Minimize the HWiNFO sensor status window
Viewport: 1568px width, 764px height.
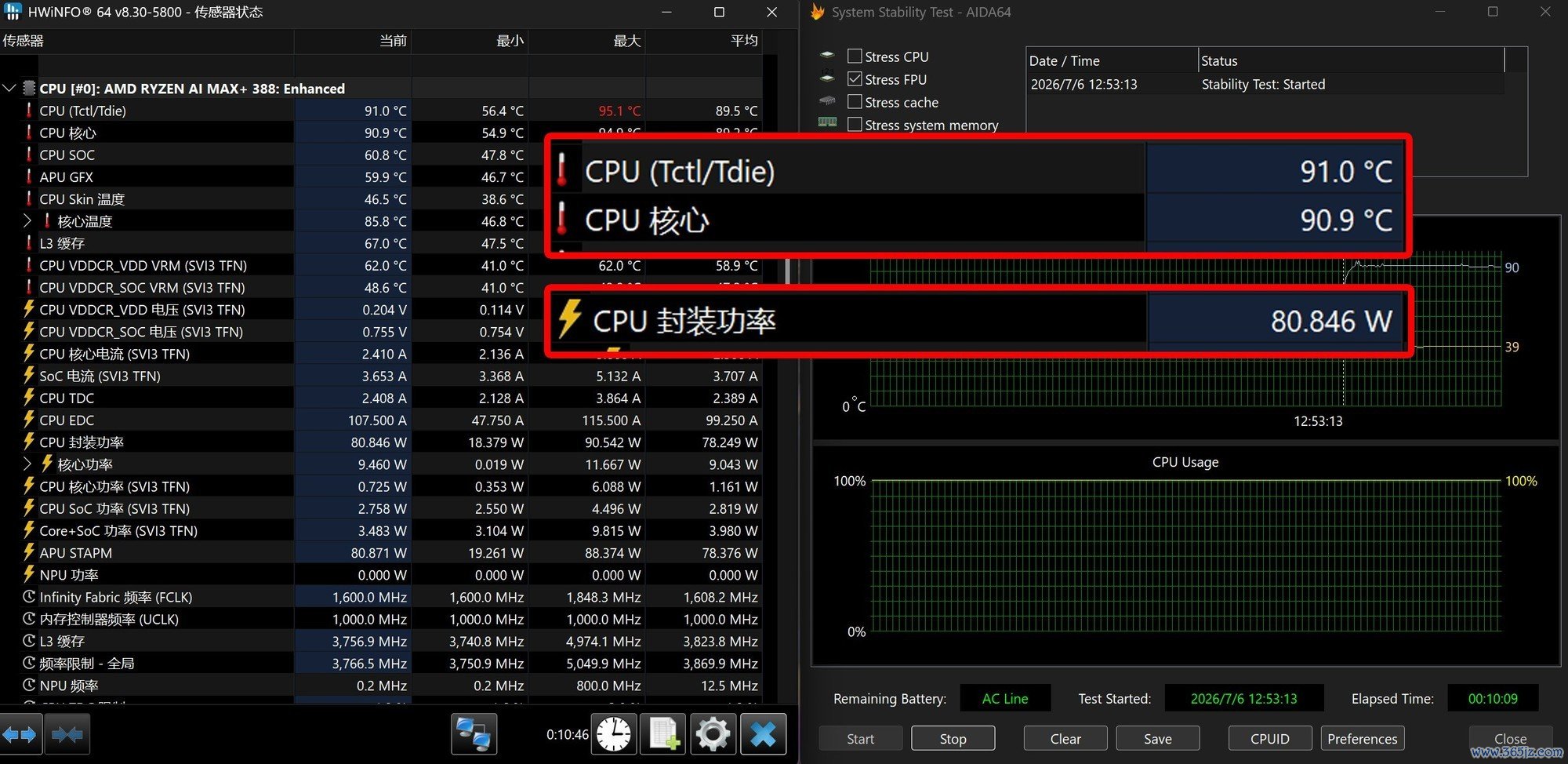pyautogui.click(x=666, y=12)
